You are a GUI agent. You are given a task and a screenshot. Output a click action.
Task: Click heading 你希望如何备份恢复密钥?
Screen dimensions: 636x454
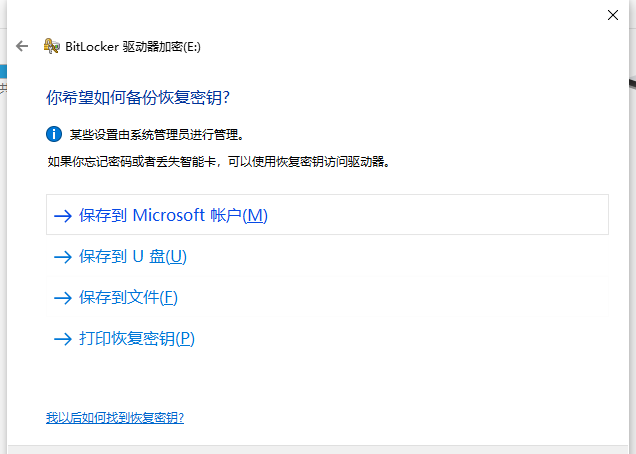pos(138,97)
